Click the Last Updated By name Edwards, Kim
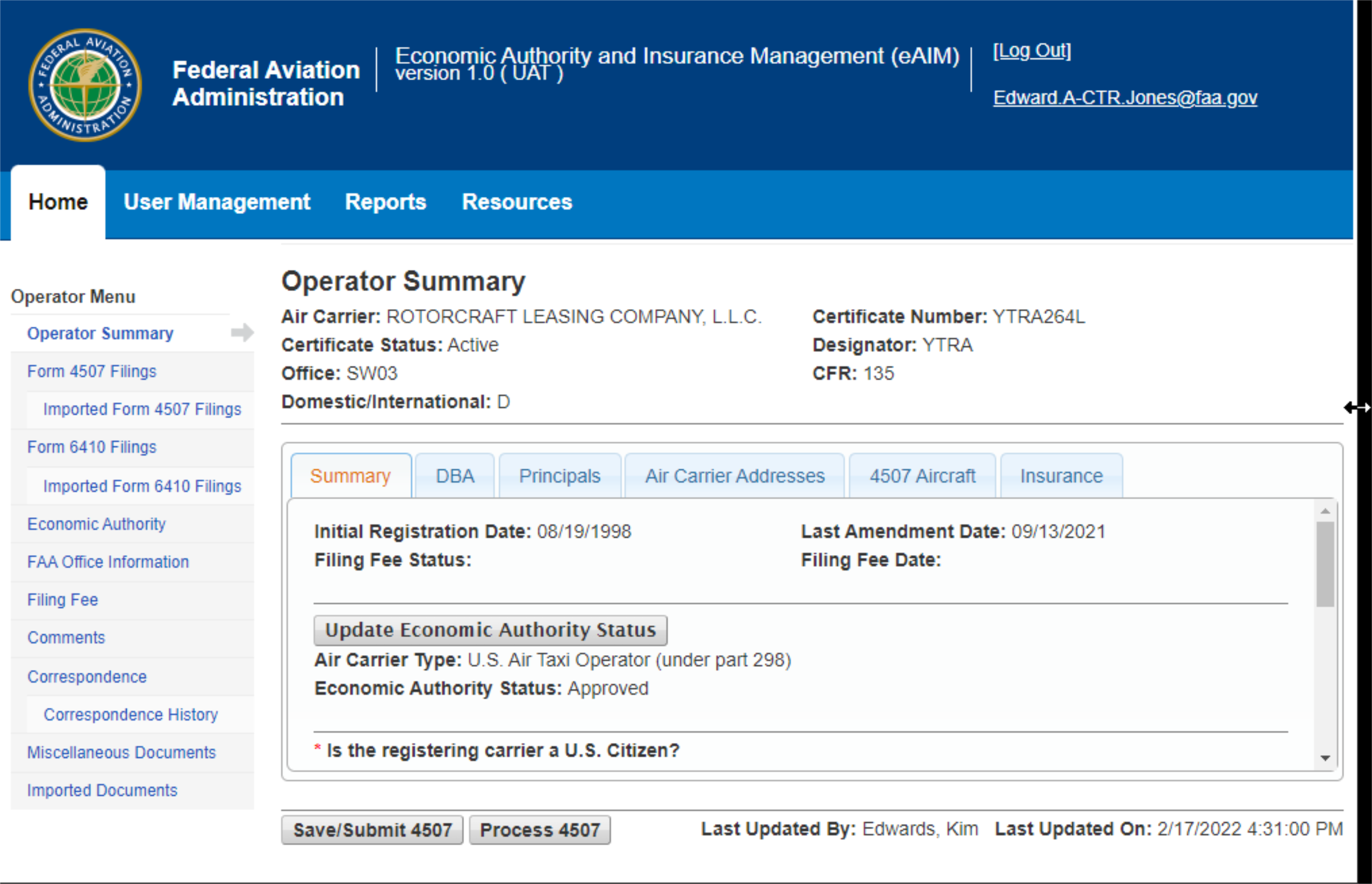 click(920, 829)
